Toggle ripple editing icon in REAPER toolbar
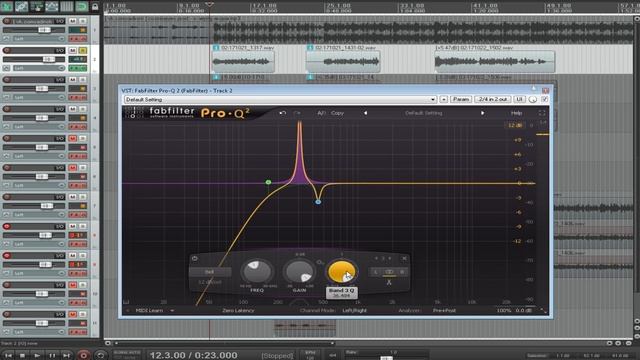 [36, 6]
